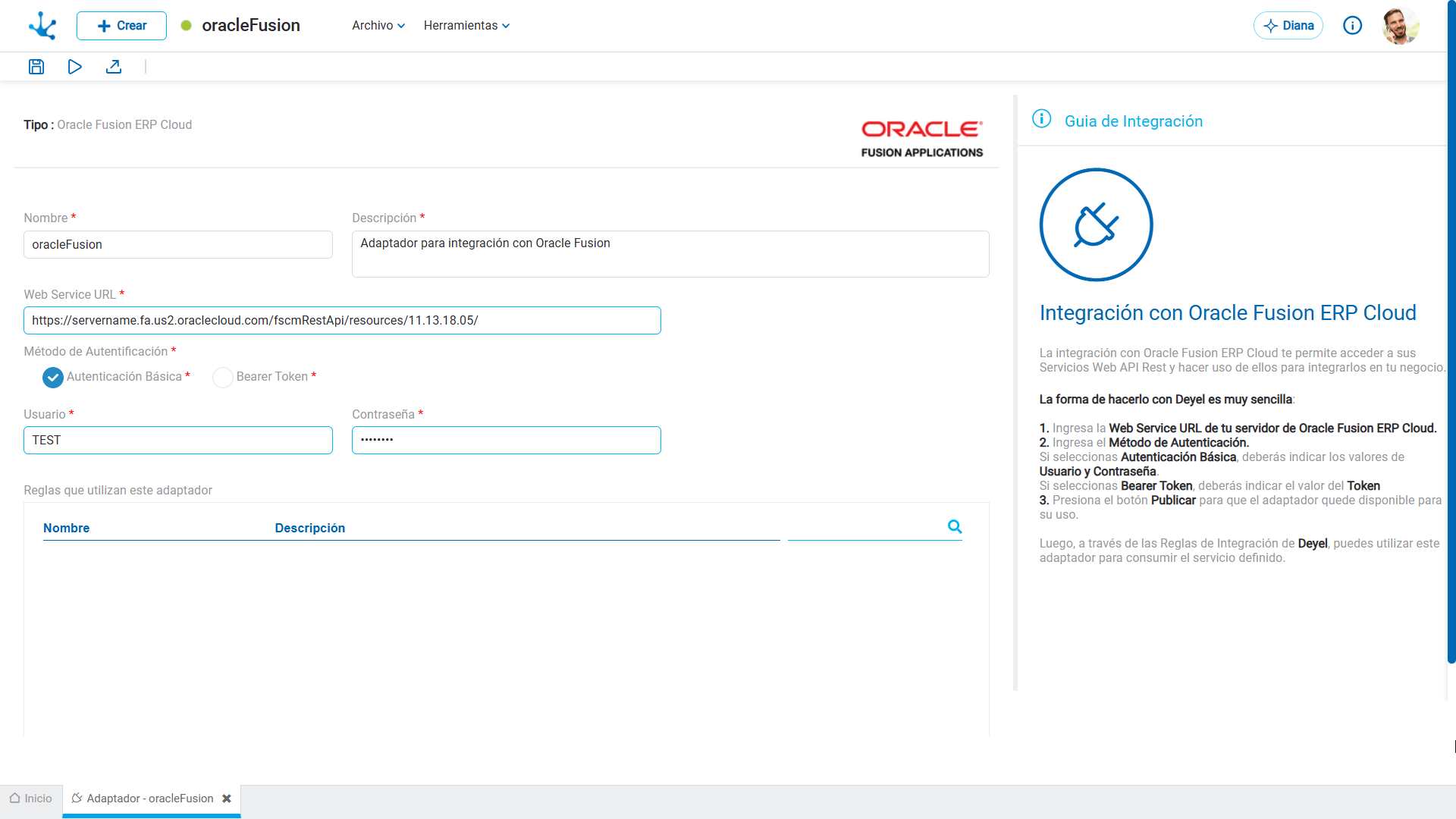1456x819 pixels.
Task: Open the Diana assistant button
Action: pos(1288,26)
